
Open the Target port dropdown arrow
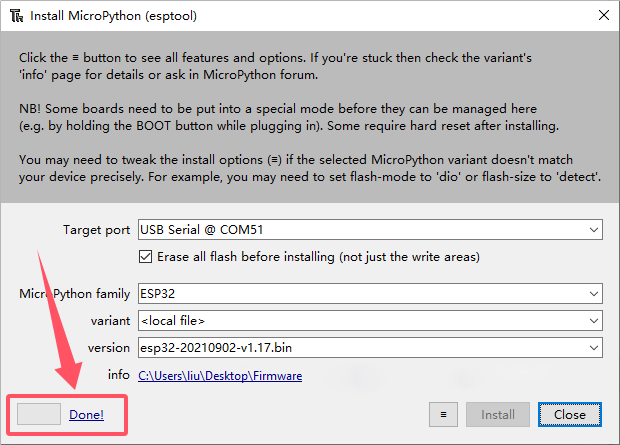pyautogui.click(x=594, y=230)
